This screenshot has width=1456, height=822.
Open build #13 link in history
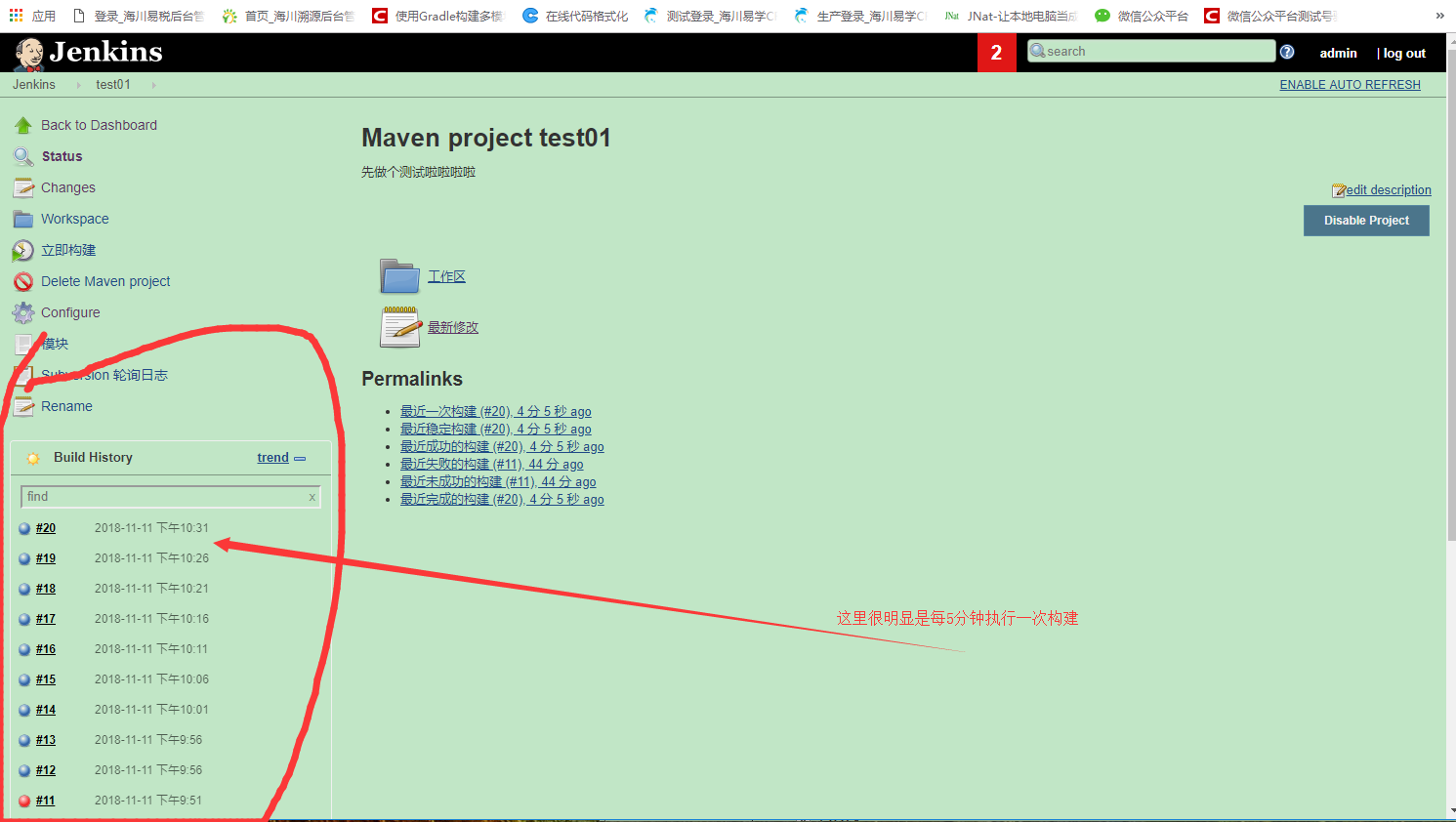[x=46, y=740]
